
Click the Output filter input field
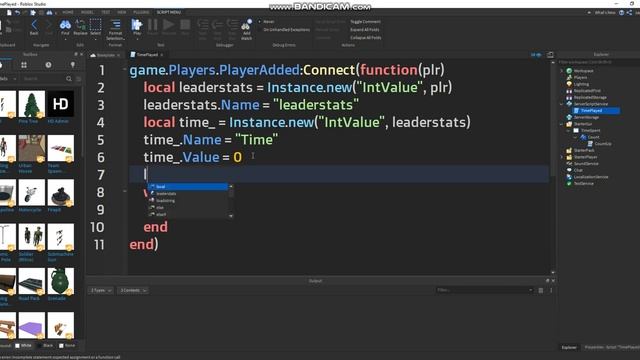(x=484, y=290)
